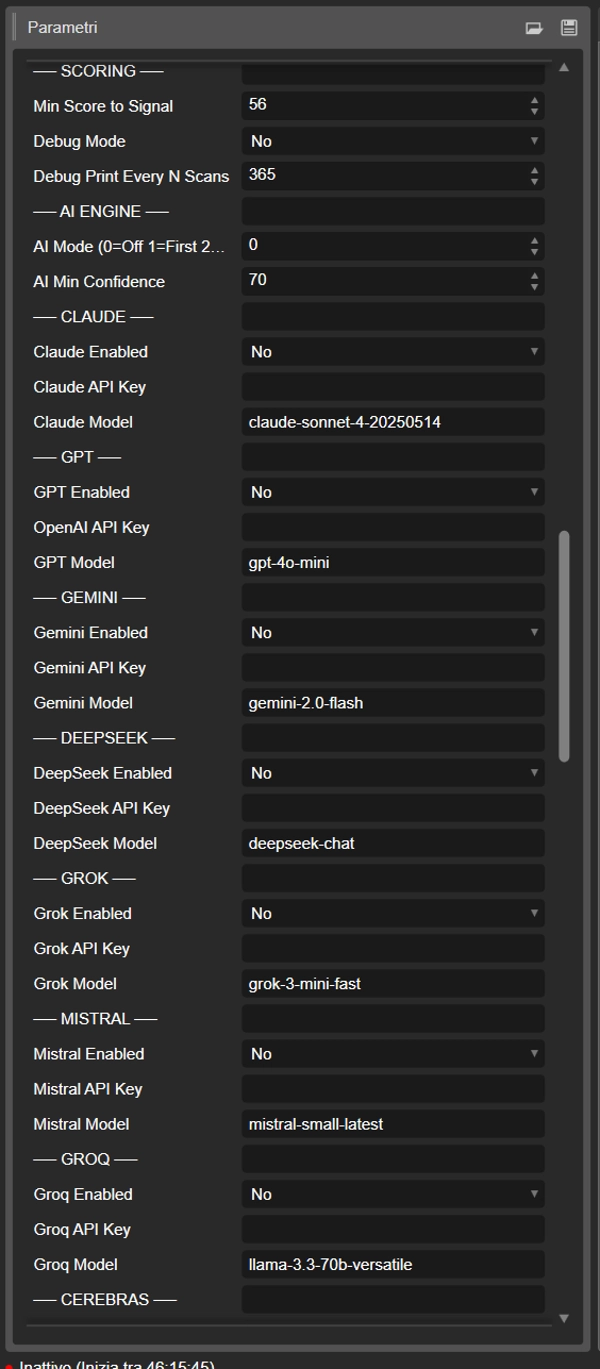Open the DeepSeek Enabled dropdown
The height and width of the screenshot is (1369, 600).
393,773
